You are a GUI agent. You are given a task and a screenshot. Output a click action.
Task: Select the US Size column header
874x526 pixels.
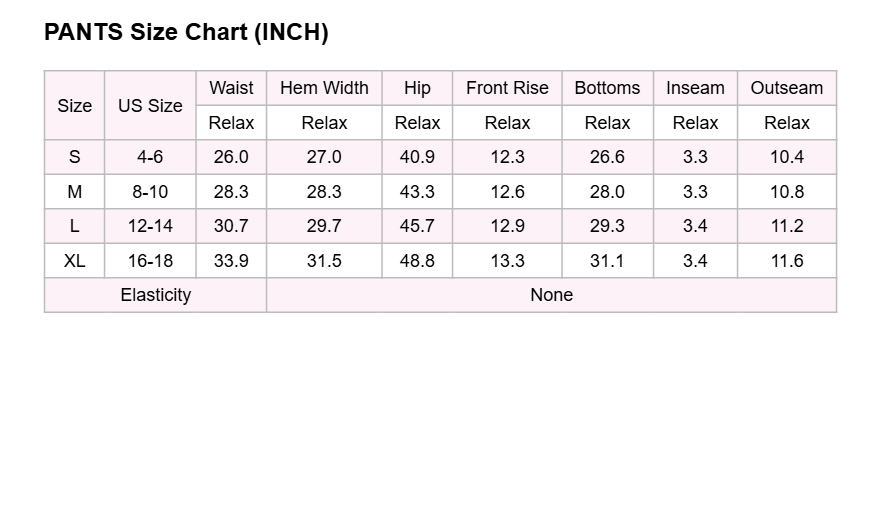click(150, 105)
